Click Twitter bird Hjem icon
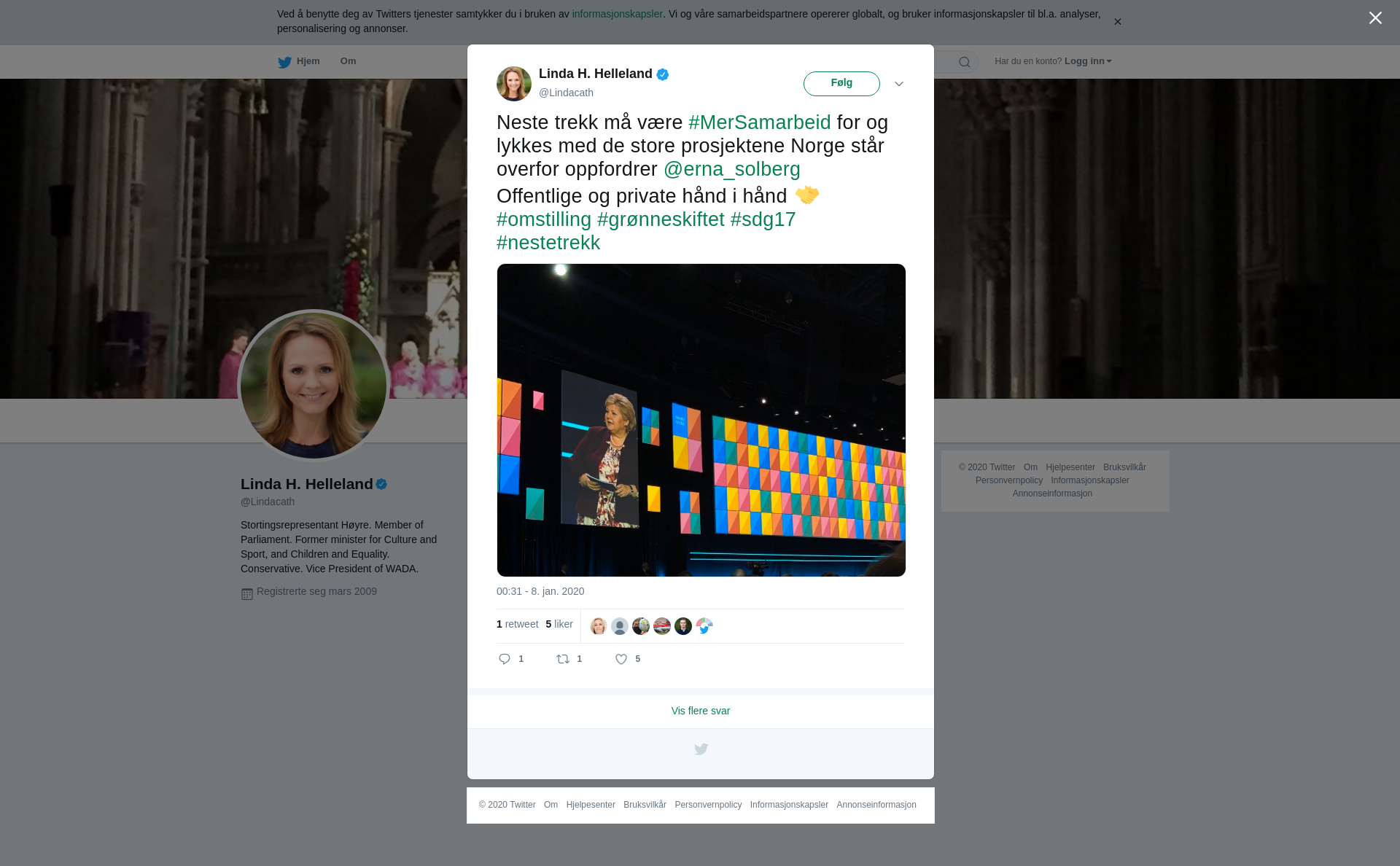The height and width of the screenshot is (866, 1400). (x=284, y=62)
